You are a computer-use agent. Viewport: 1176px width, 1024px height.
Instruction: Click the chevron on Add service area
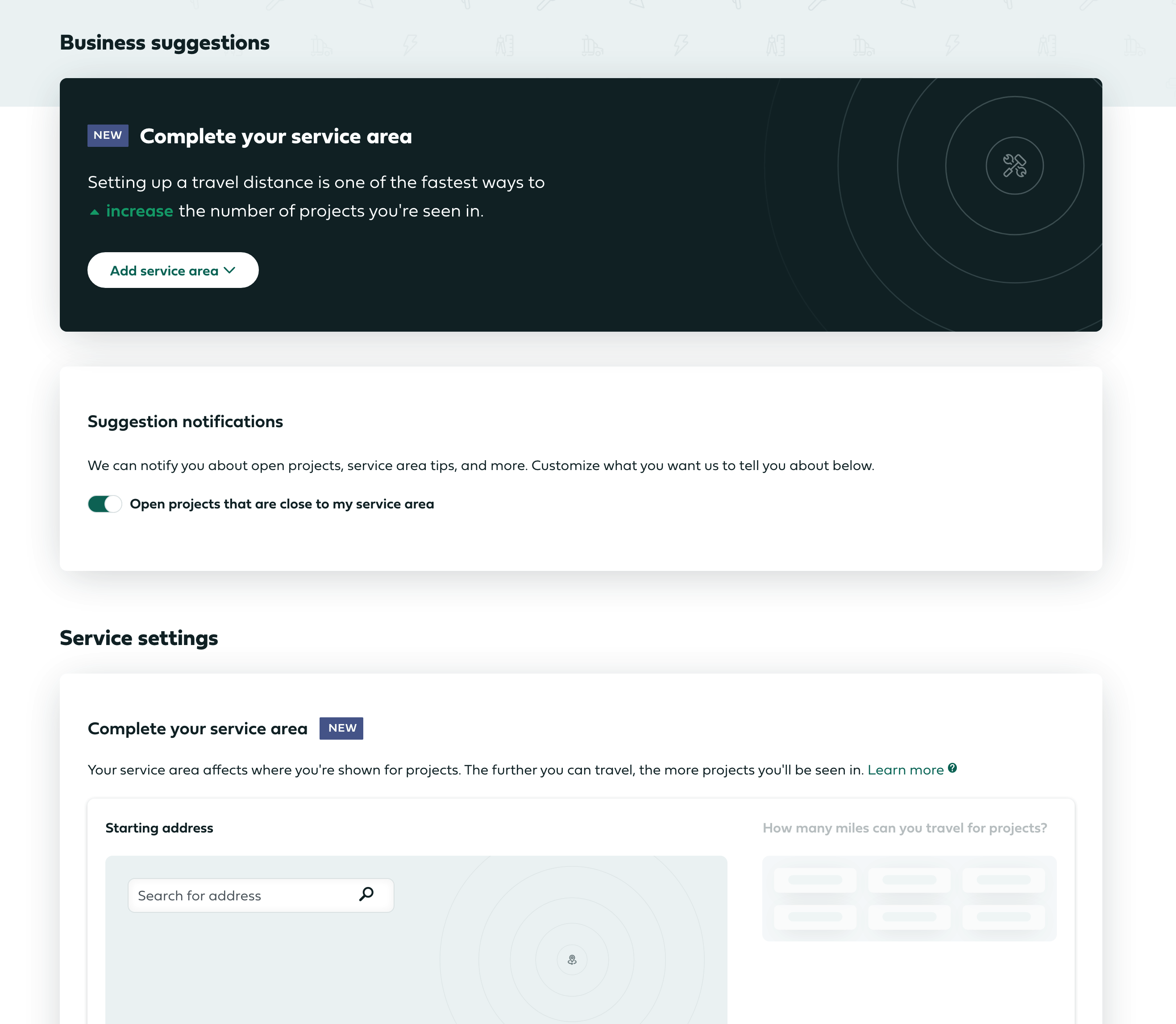230,271
